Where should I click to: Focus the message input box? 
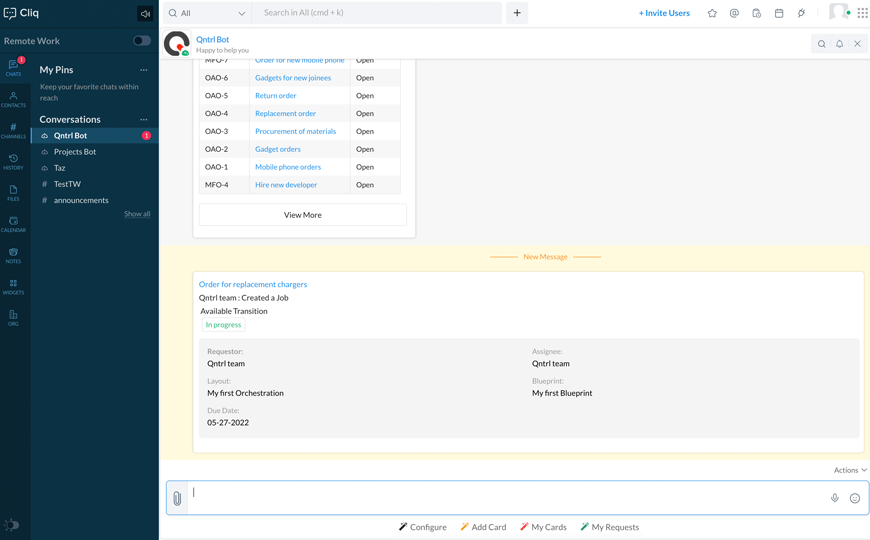[505, 498]
